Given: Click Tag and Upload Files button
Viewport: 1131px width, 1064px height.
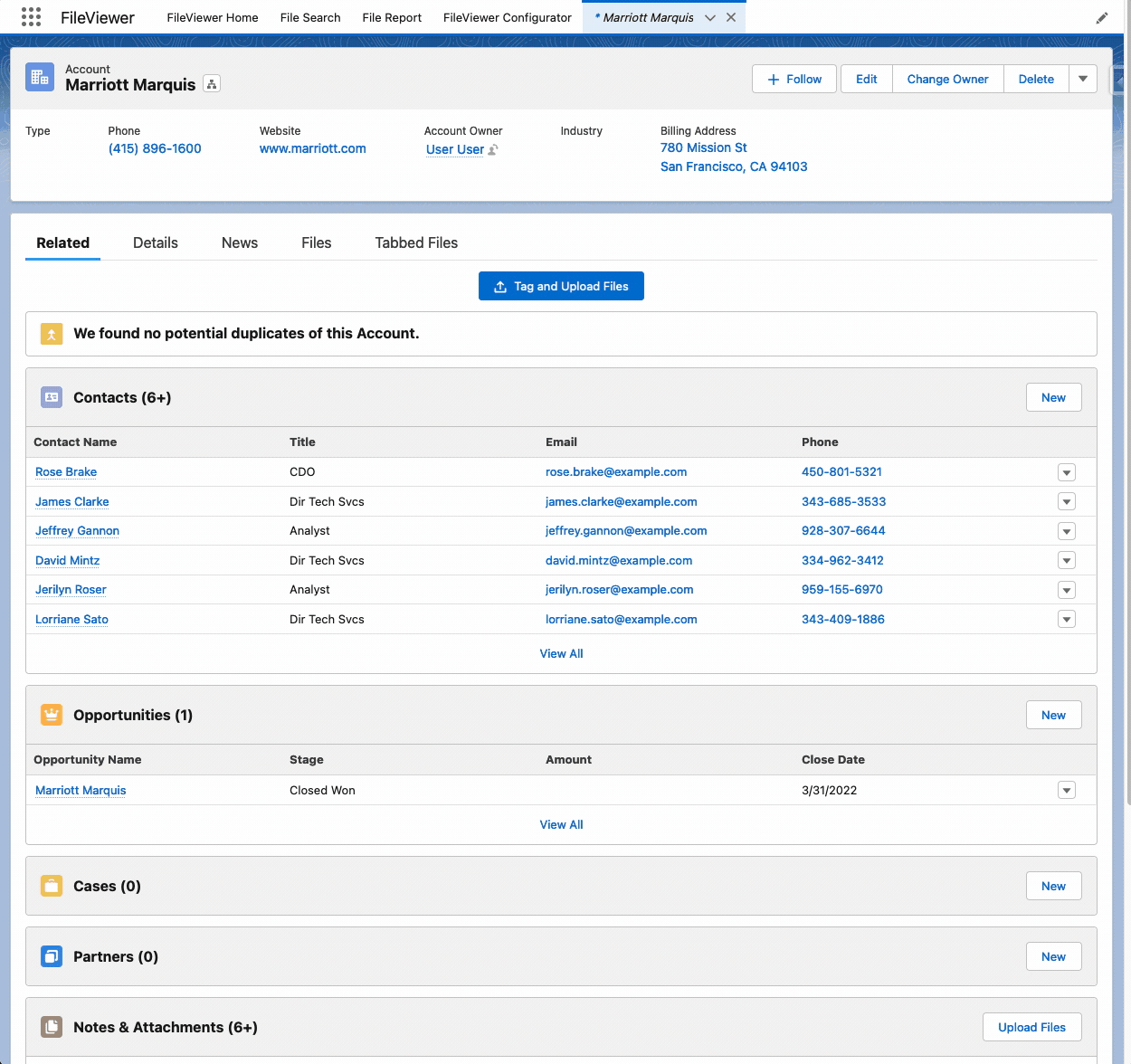Looking at the screenshot, I should click(561, 286).
